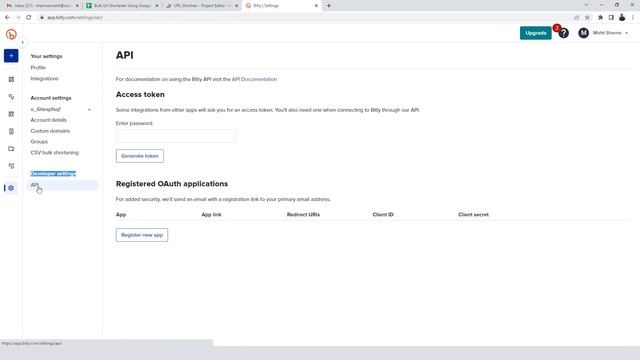Close the Bitly Settings tab
The height and width of the screenshot is (360, 640).
point(316,6)
